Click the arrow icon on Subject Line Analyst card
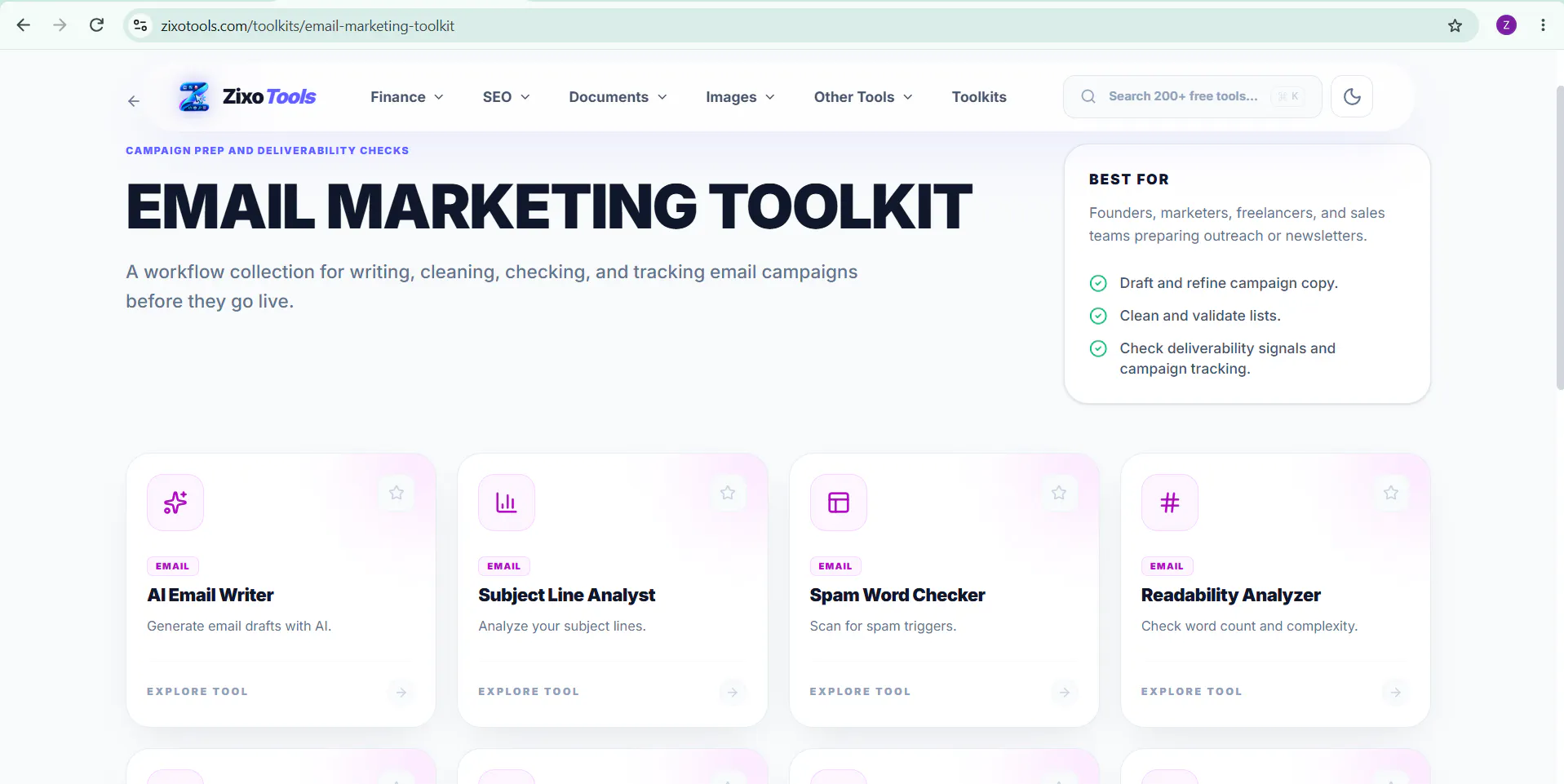This screenshot has height=784, width=1564. pos(733,693)
